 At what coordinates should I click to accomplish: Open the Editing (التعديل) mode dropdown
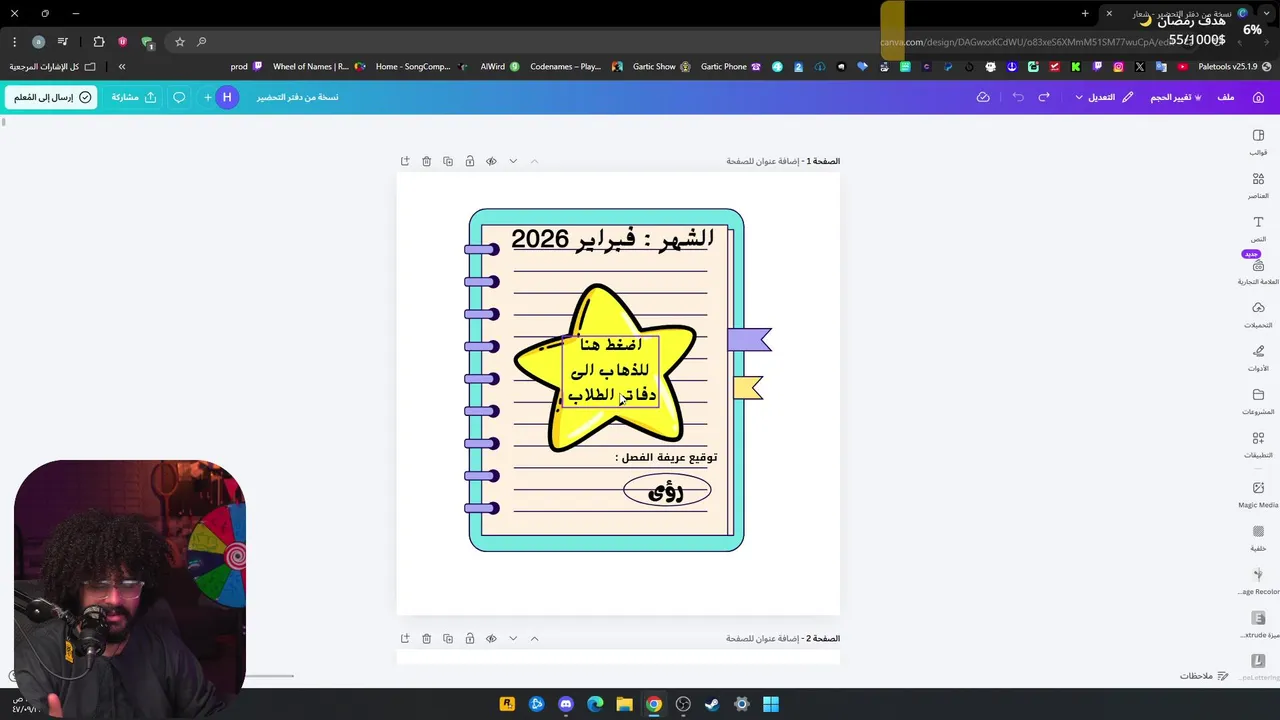1104,97
